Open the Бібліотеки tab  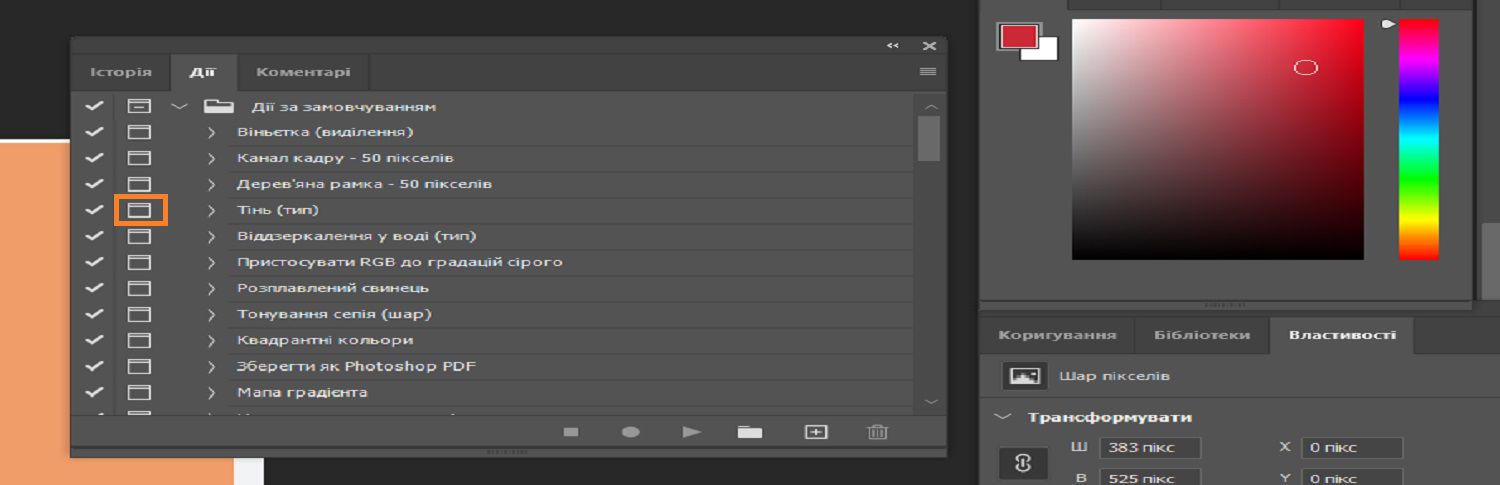(1201, 335)
